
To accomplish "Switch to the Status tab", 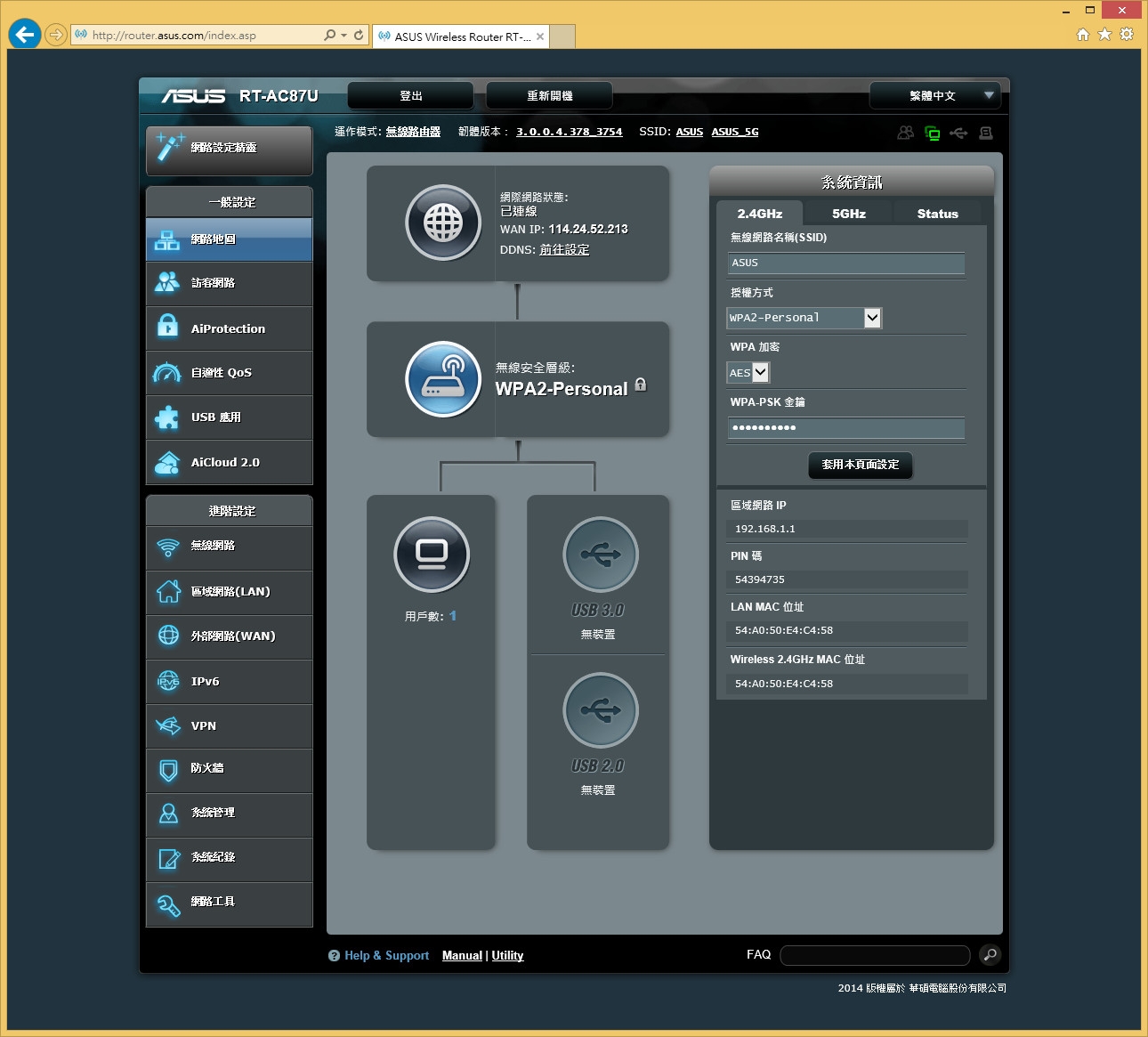I will pyautogui.click(x=938, y=214).
